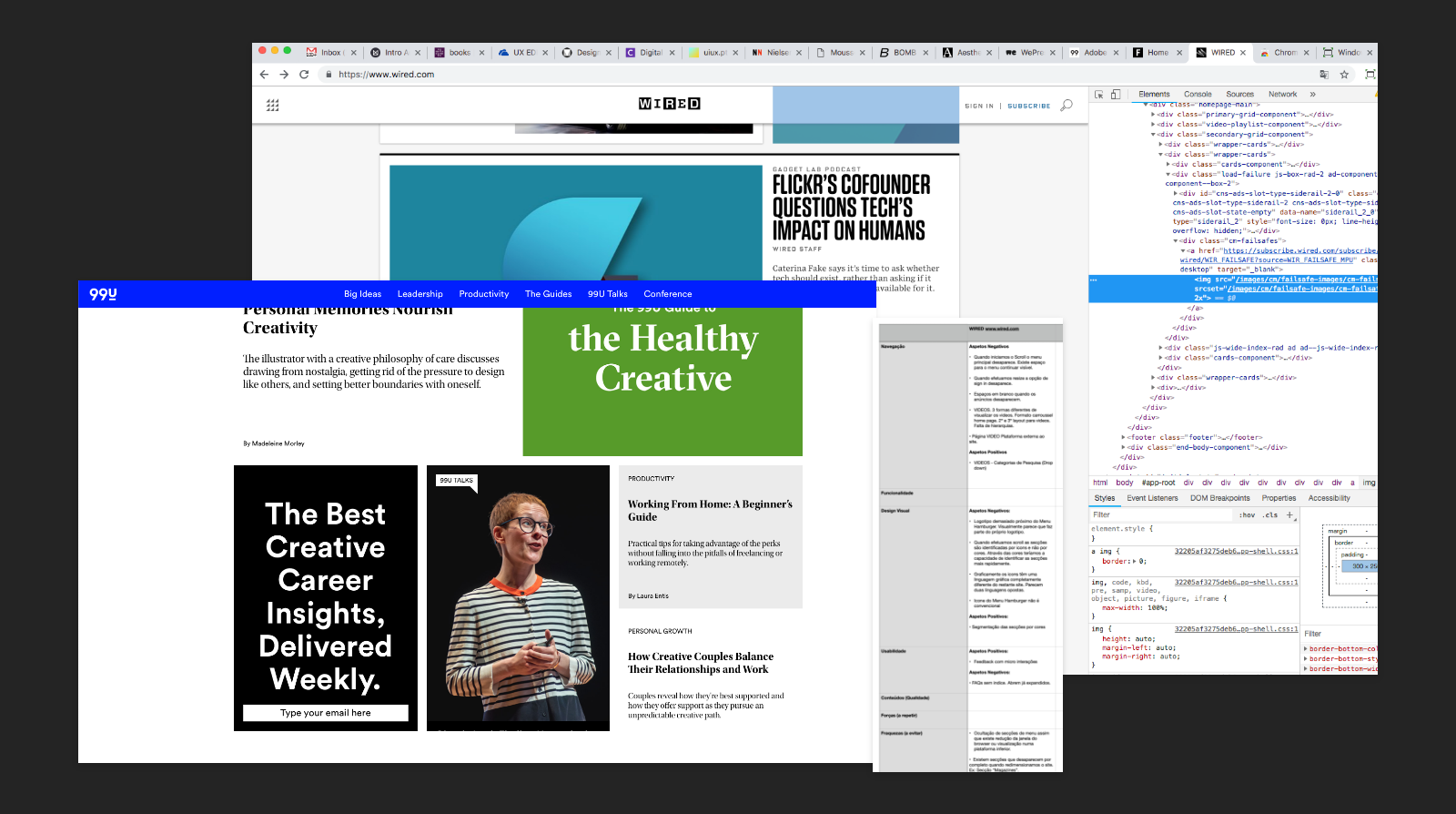The image size is (1456, 814).
Task: Select the #app-root breadcrumb node
Action: [1158, 483]
